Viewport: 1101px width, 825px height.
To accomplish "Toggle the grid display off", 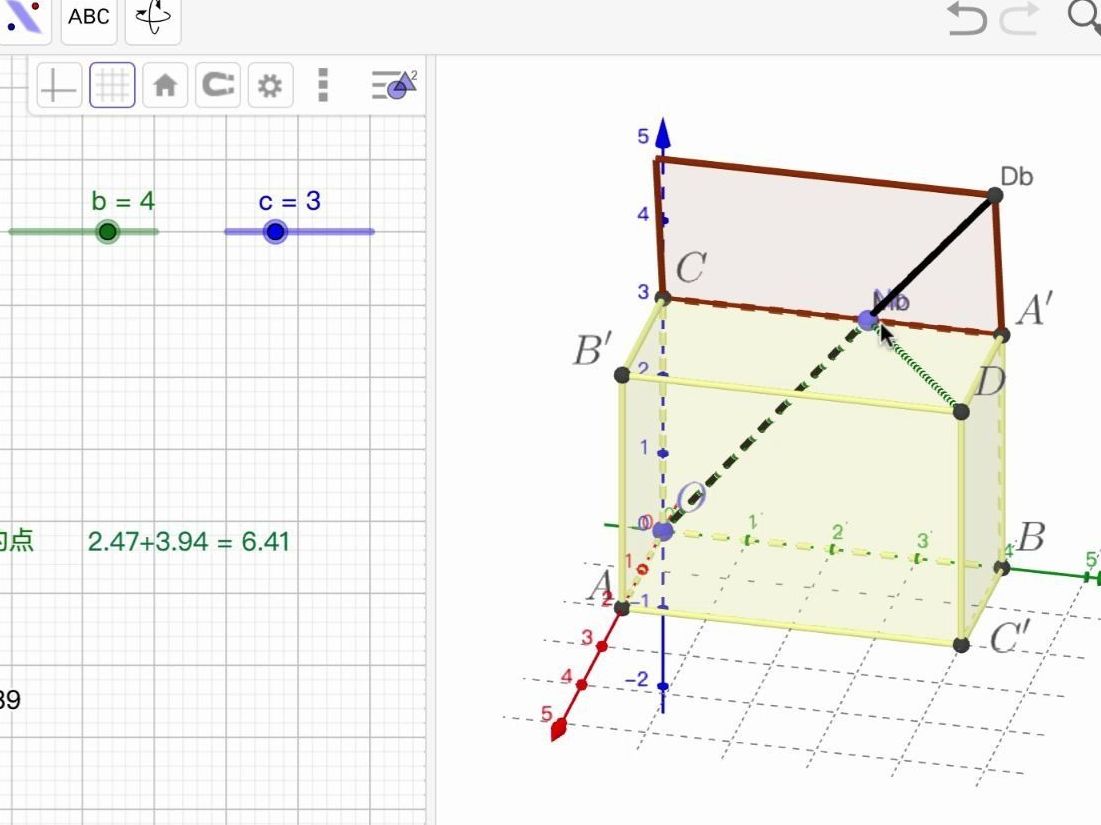I will coord(112,85).
